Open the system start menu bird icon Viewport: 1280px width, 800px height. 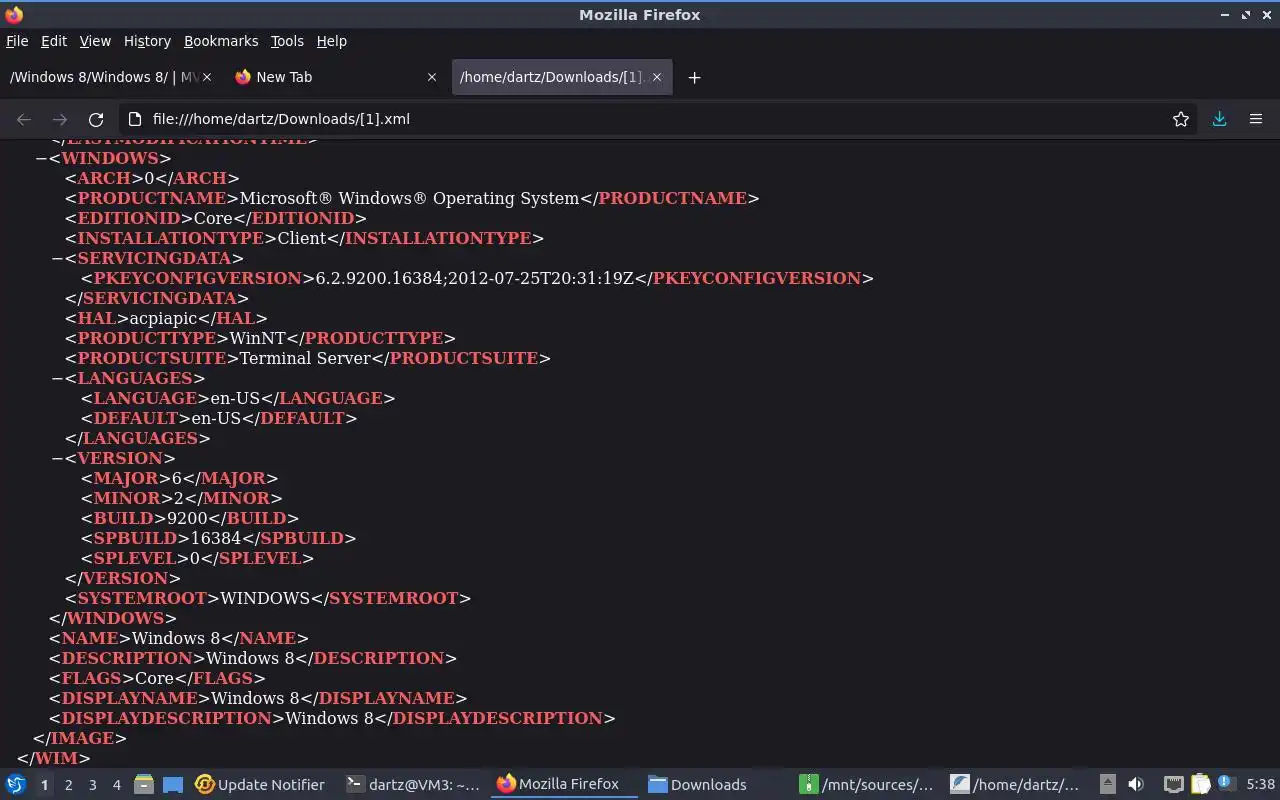tap(16, 784)
